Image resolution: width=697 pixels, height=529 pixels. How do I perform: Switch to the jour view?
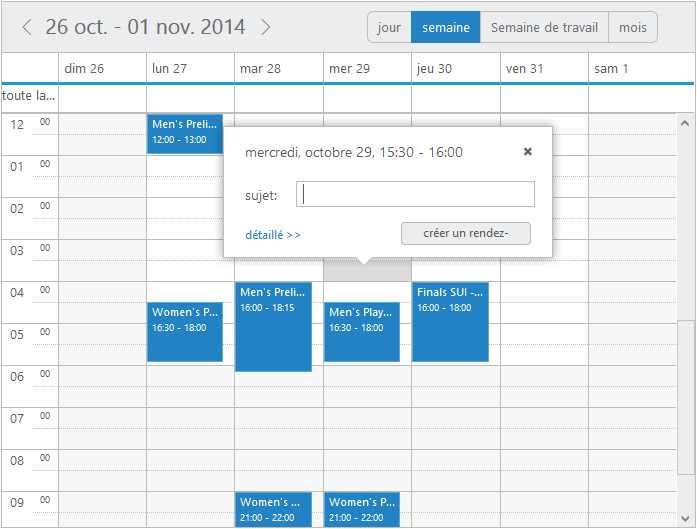coord(389,27)
